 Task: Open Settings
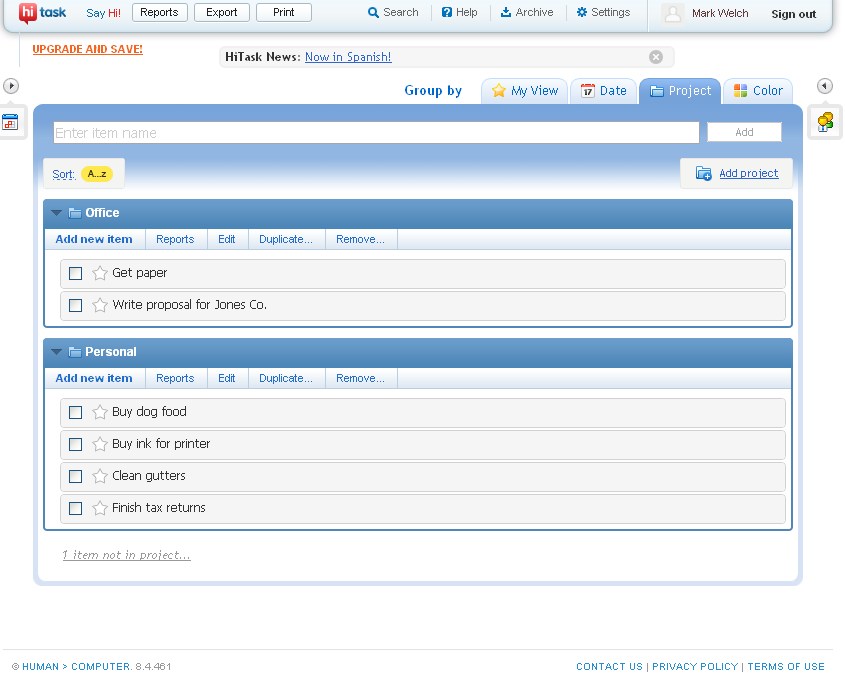click(x=603, y=12)
